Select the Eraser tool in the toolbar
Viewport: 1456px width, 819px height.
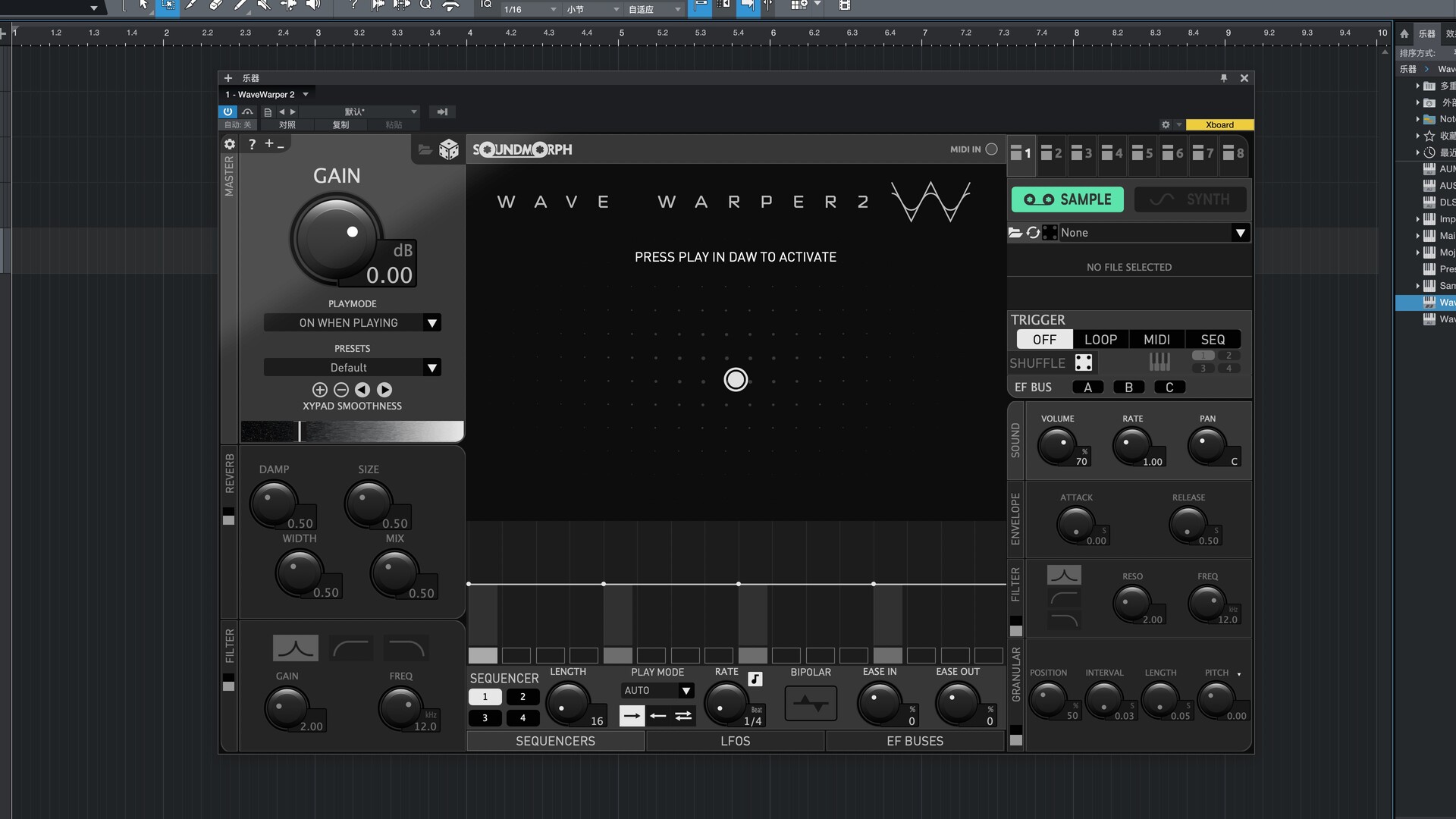click(x=215, y=8)
